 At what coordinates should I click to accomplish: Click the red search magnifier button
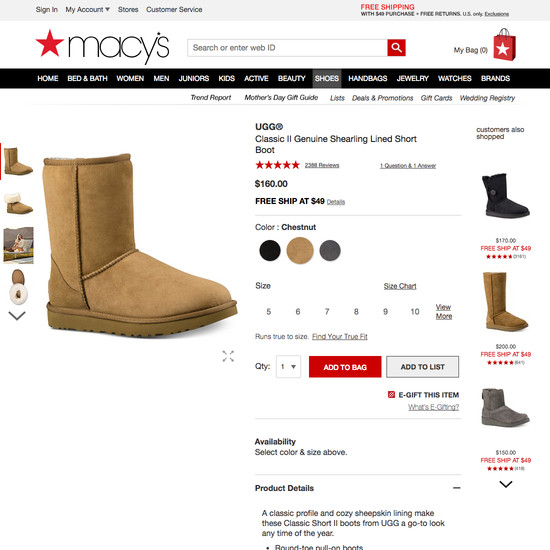point(396,48)
